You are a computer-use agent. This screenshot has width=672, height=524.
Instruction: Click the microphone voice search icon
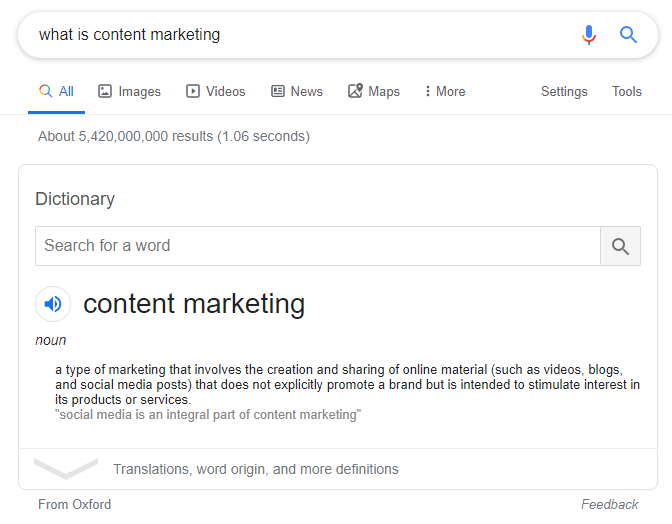[589, 35]
